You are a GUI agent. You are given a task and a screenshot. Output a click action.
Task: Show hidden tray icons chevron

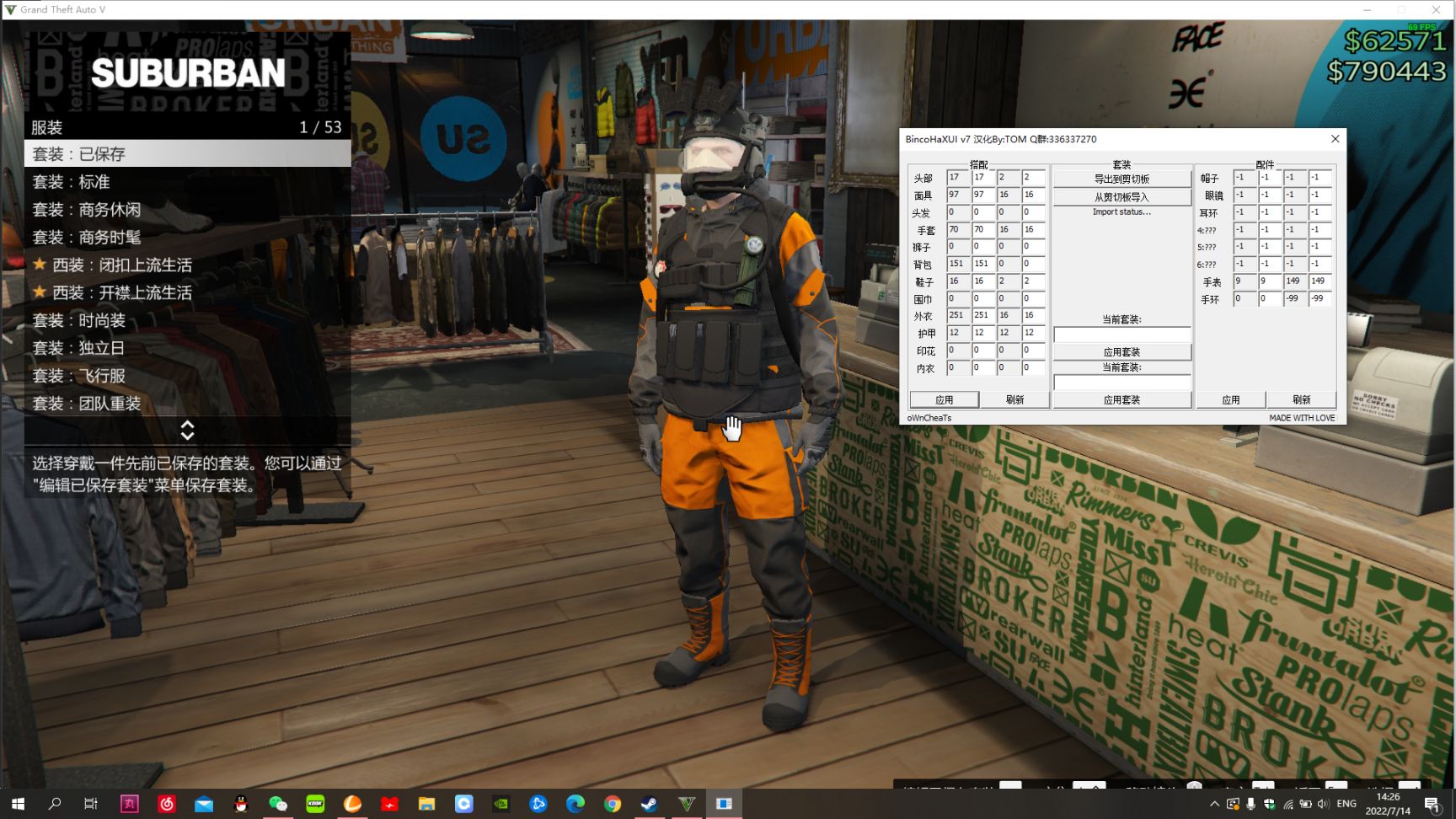click(1214, 804)
